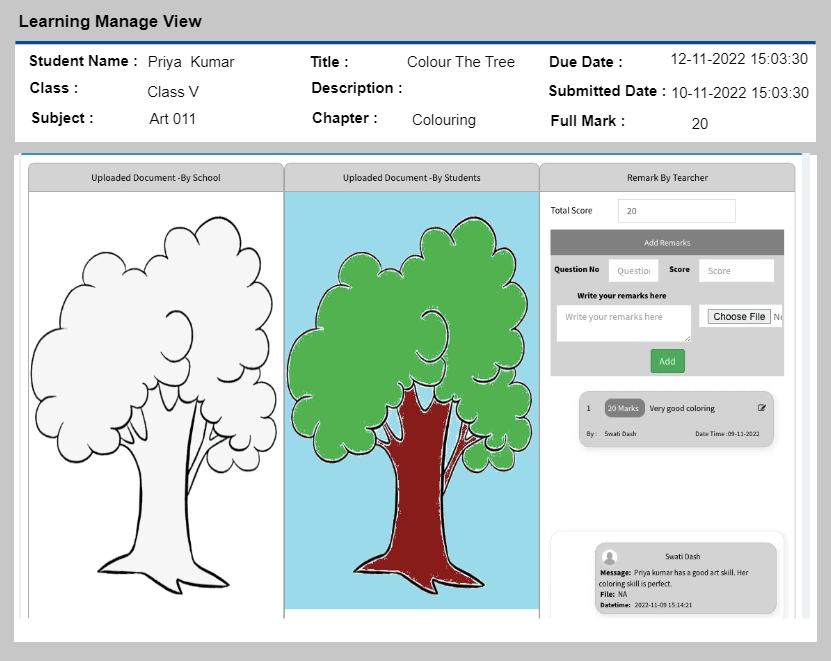Focus the Score input field
Screen dimensions: 831x661
tap(736, 270)
